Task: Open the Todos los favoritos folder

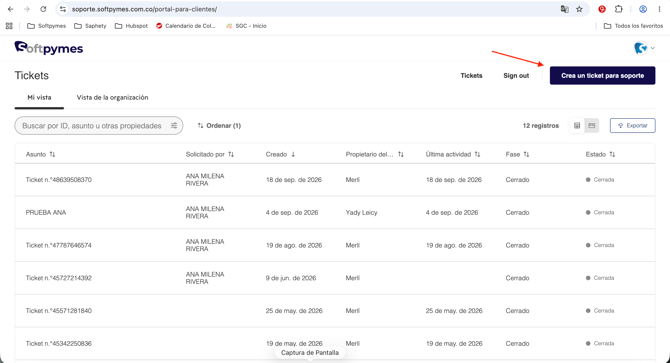Action: [633, 26]
